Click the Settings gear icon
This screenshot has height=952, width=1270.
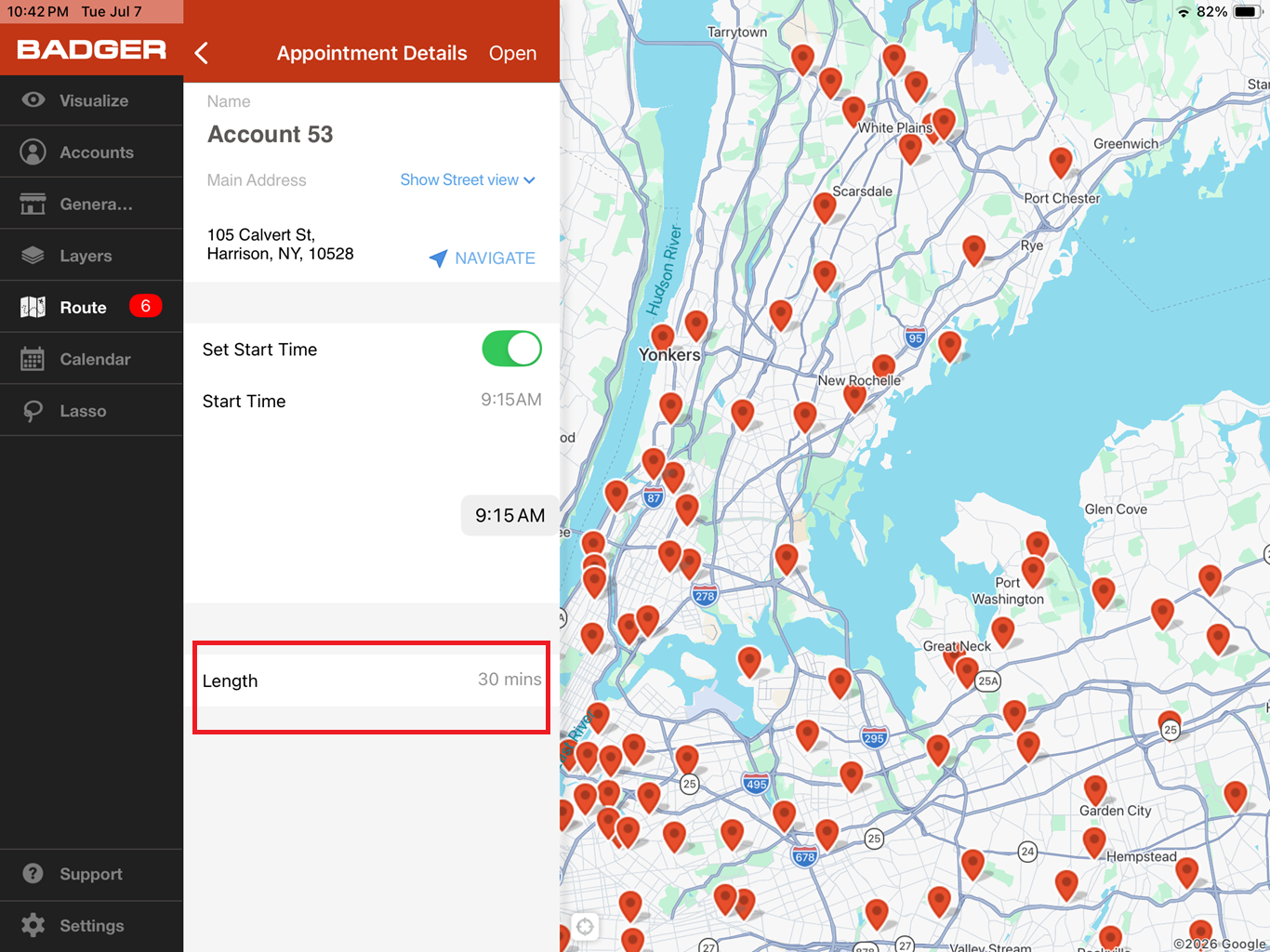click(33, 925)
